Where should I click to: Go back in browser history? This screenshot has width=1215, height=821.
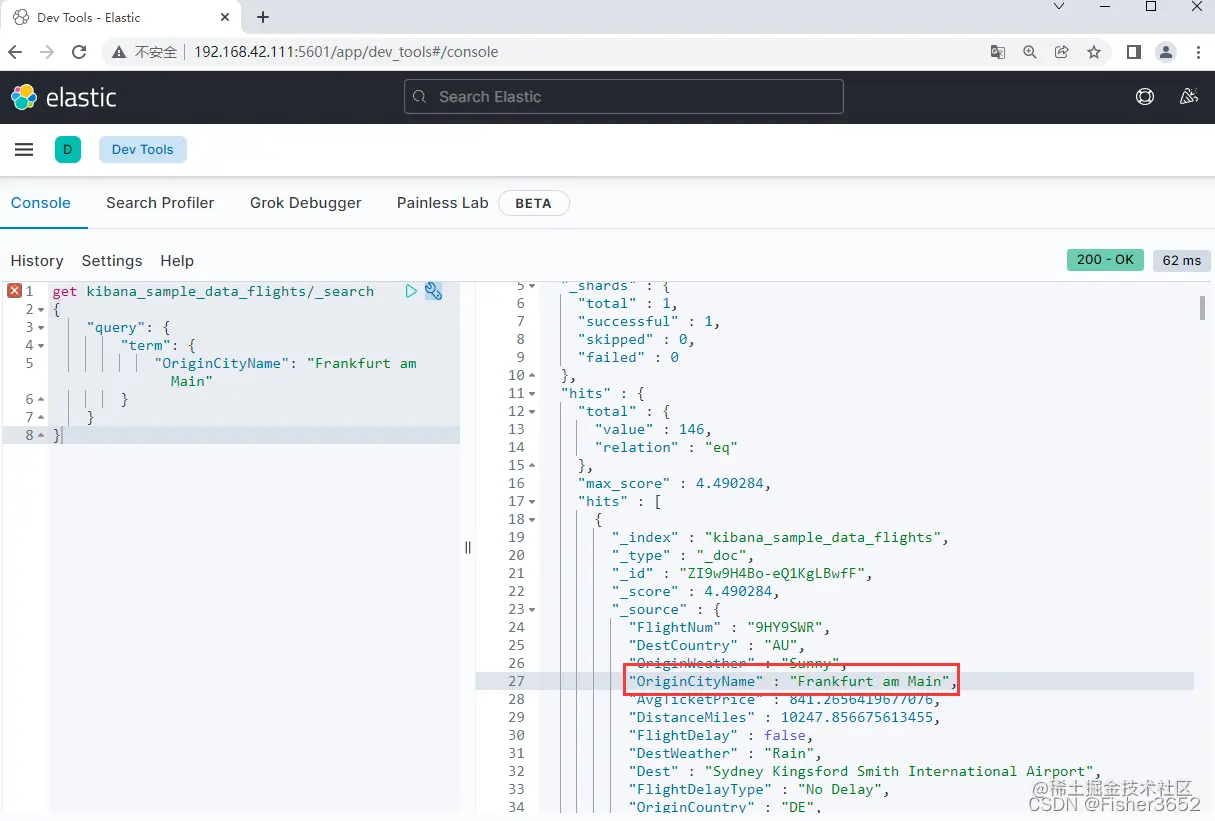coord(15,52)
